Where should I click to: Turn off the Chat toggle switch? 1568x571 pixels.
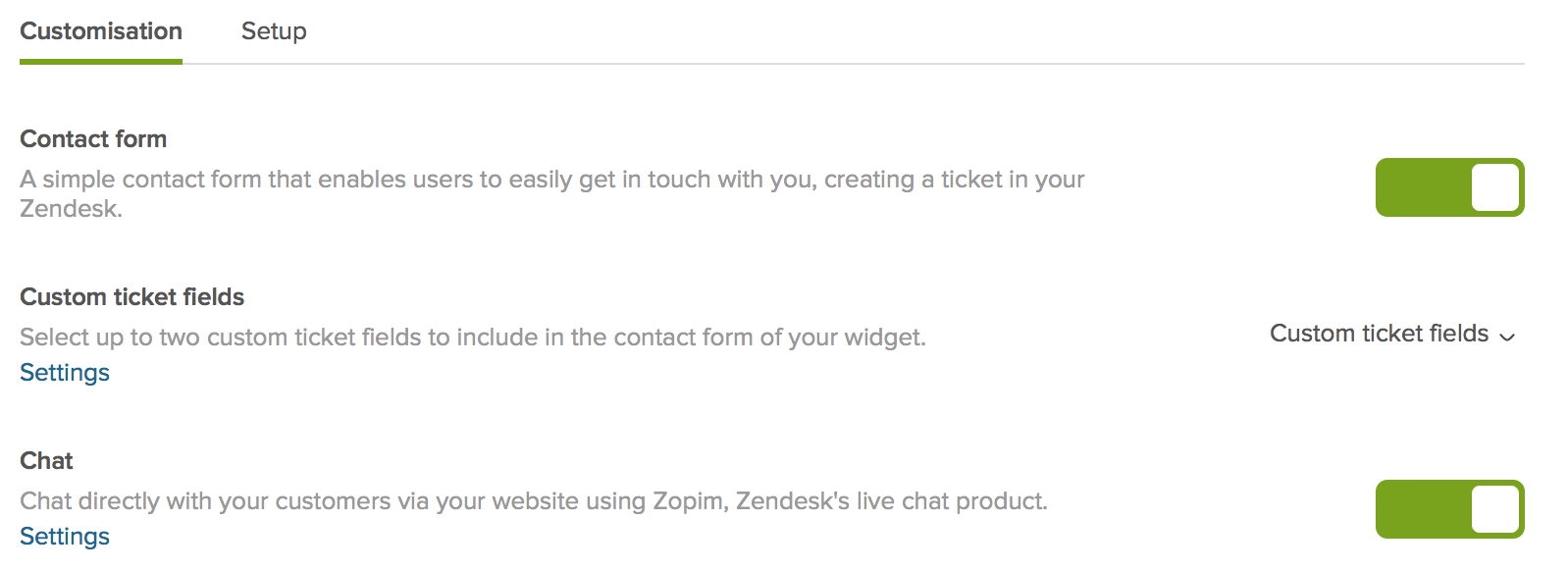[1449, 509]
